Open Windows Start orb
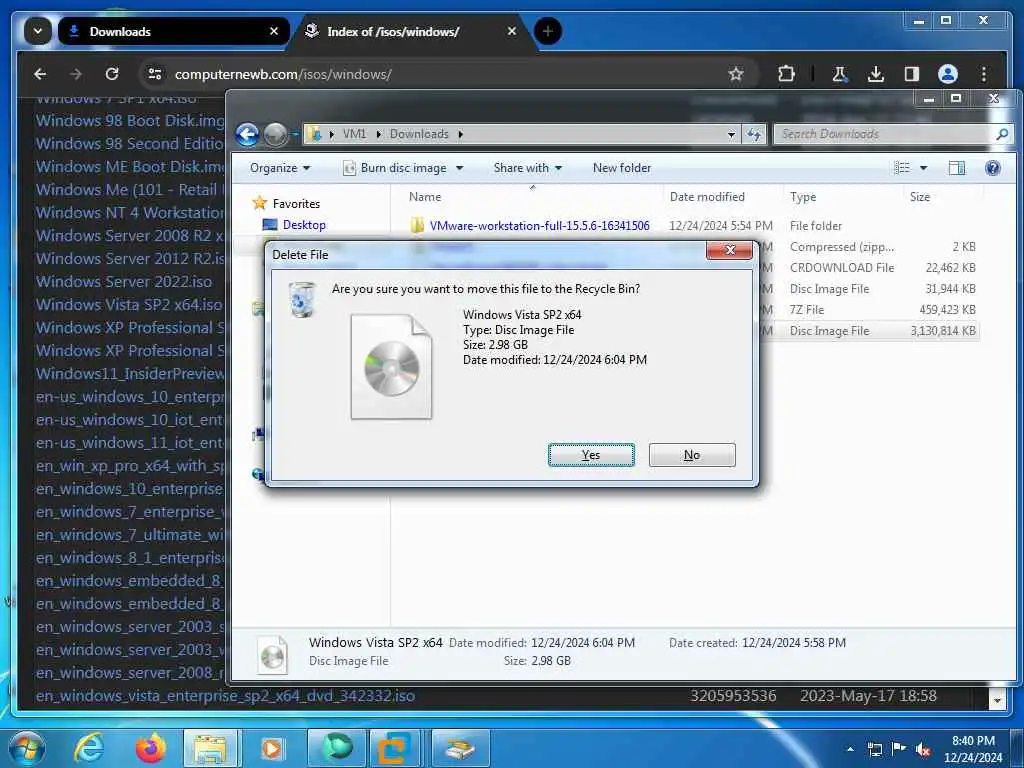Image resolution: width=1024 pixels, height=768 pixels. (x=26, y=748)
